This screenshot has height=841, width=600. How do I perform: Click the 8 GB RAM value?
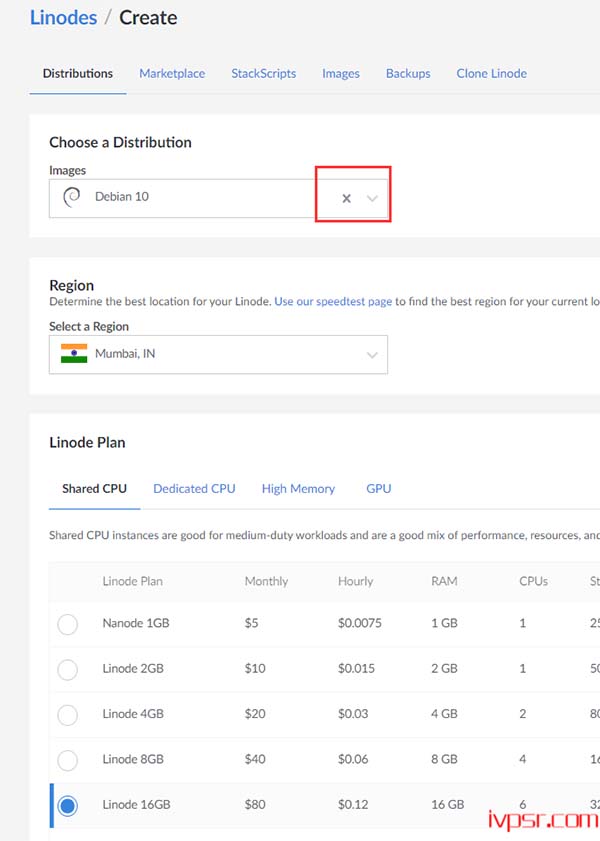tap(445, 759)
